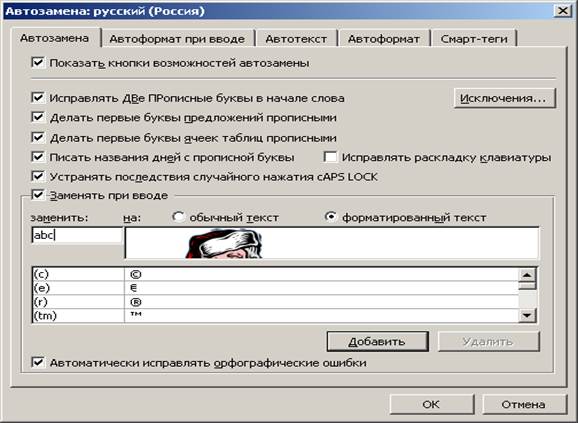Select the (c) list row
The height and width of the screenshot is (423, 578).
[275, 275]
